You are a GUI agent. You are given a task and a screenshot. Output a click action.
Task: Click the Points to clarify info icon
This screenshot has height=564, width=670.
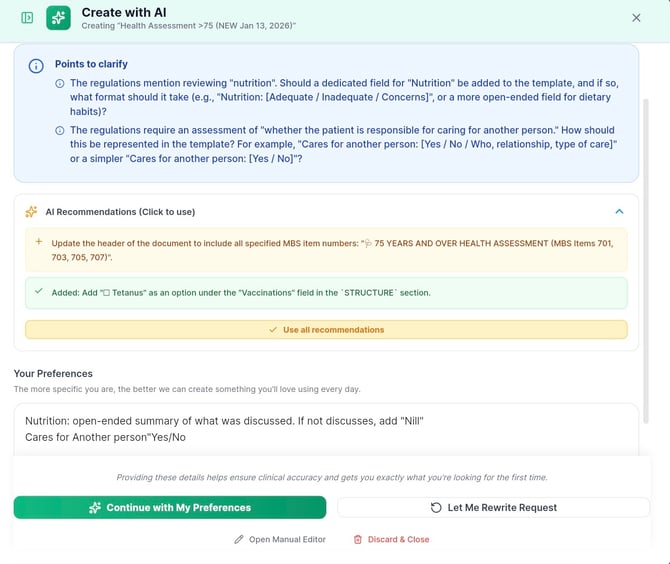tap(36, 66)
